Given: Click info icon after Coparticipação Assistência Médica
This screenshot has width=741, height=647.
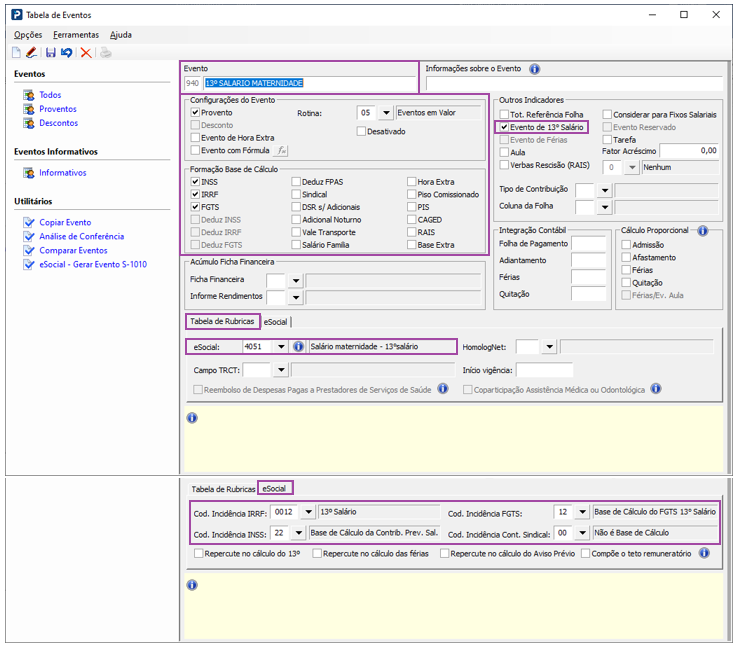Looking at the screenshot, I should [656, 389].
